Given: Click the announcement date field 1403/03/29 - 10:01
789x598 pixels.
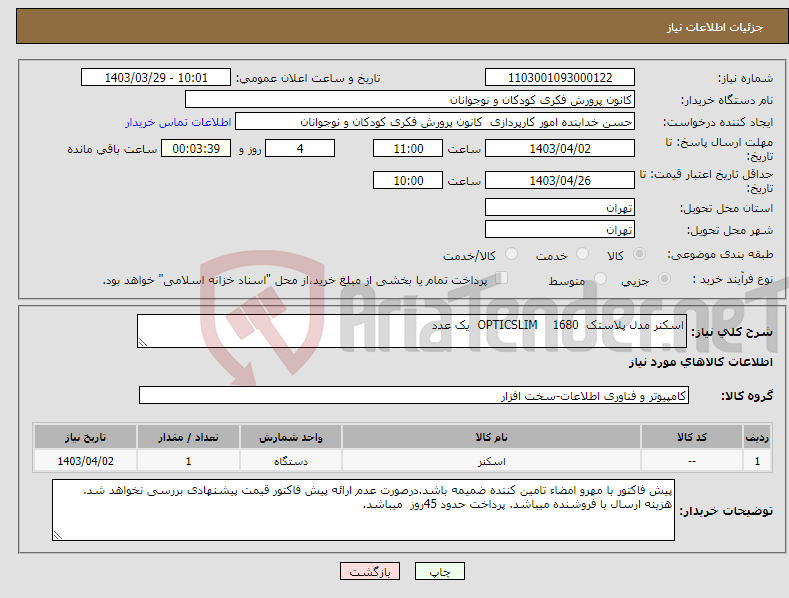Looking at the screenshot, I should coord(156,78).
